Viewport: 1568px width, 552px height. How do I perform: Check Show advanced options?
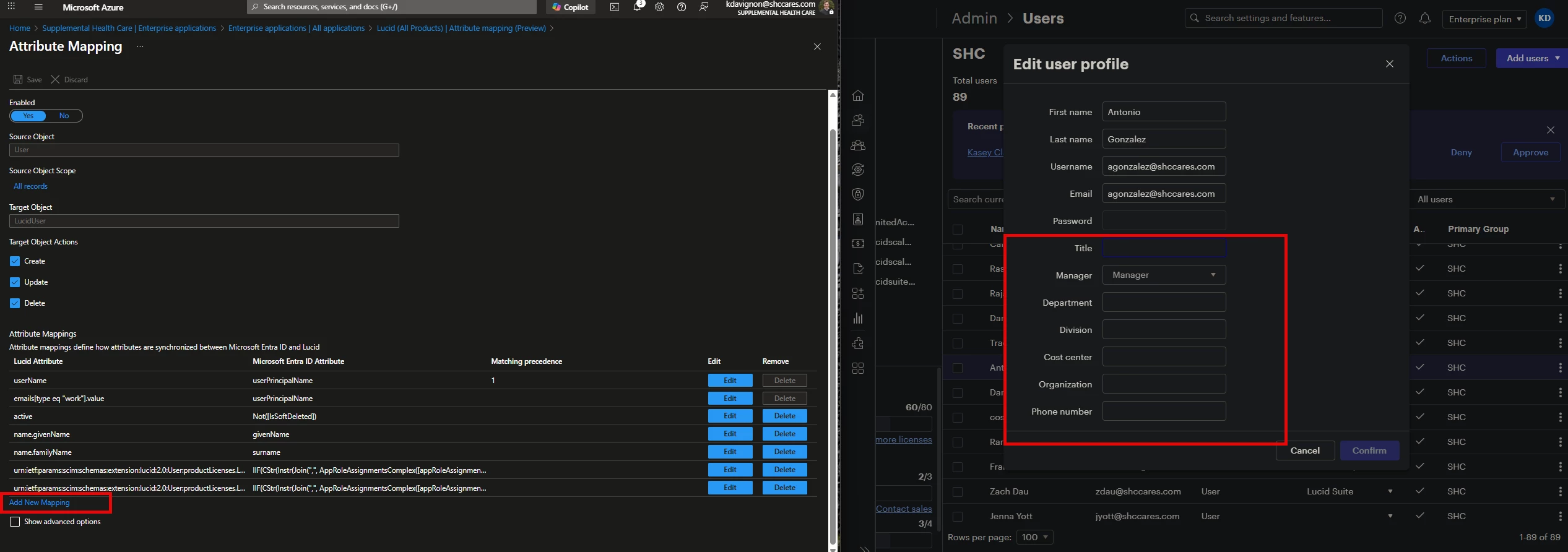[x=15, y=522]
